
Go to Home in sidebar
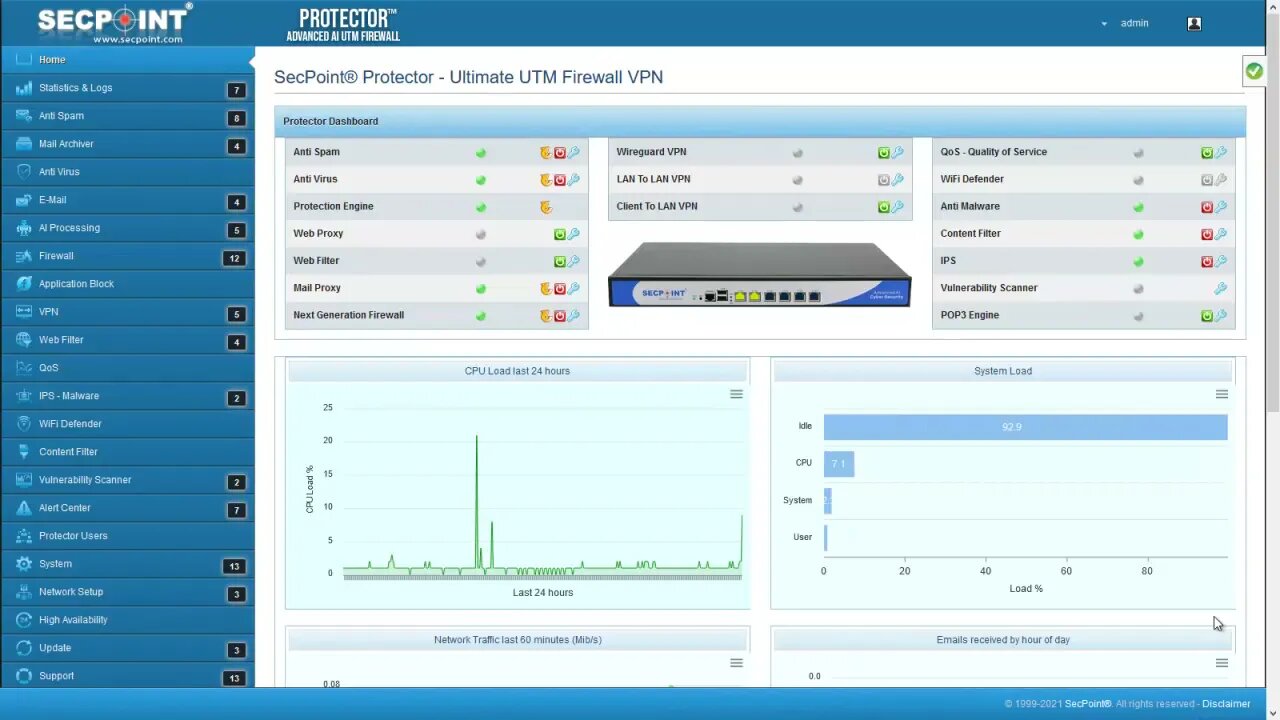128,60
